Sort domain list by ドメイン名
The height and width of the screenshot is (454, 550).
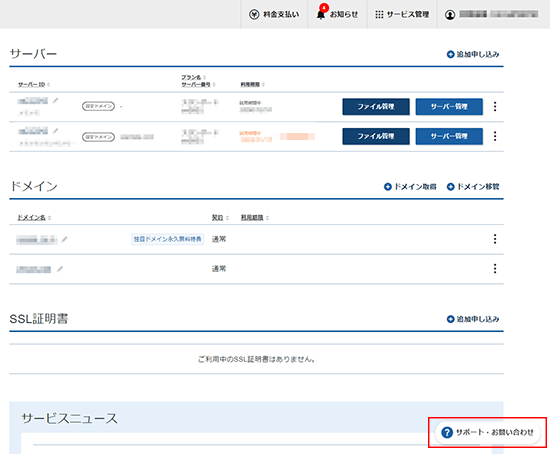point(34,218)
